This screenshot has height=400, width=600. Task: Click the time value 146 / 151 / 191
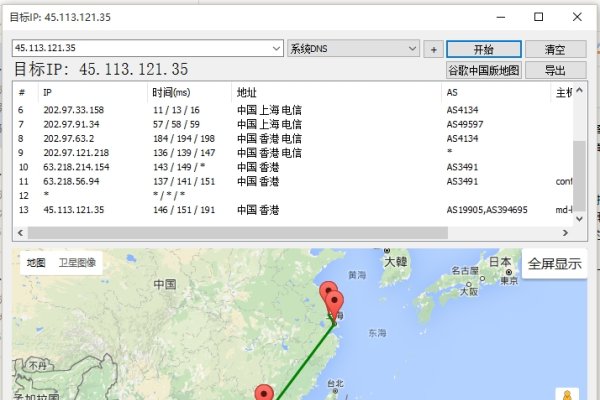point(184,209)
